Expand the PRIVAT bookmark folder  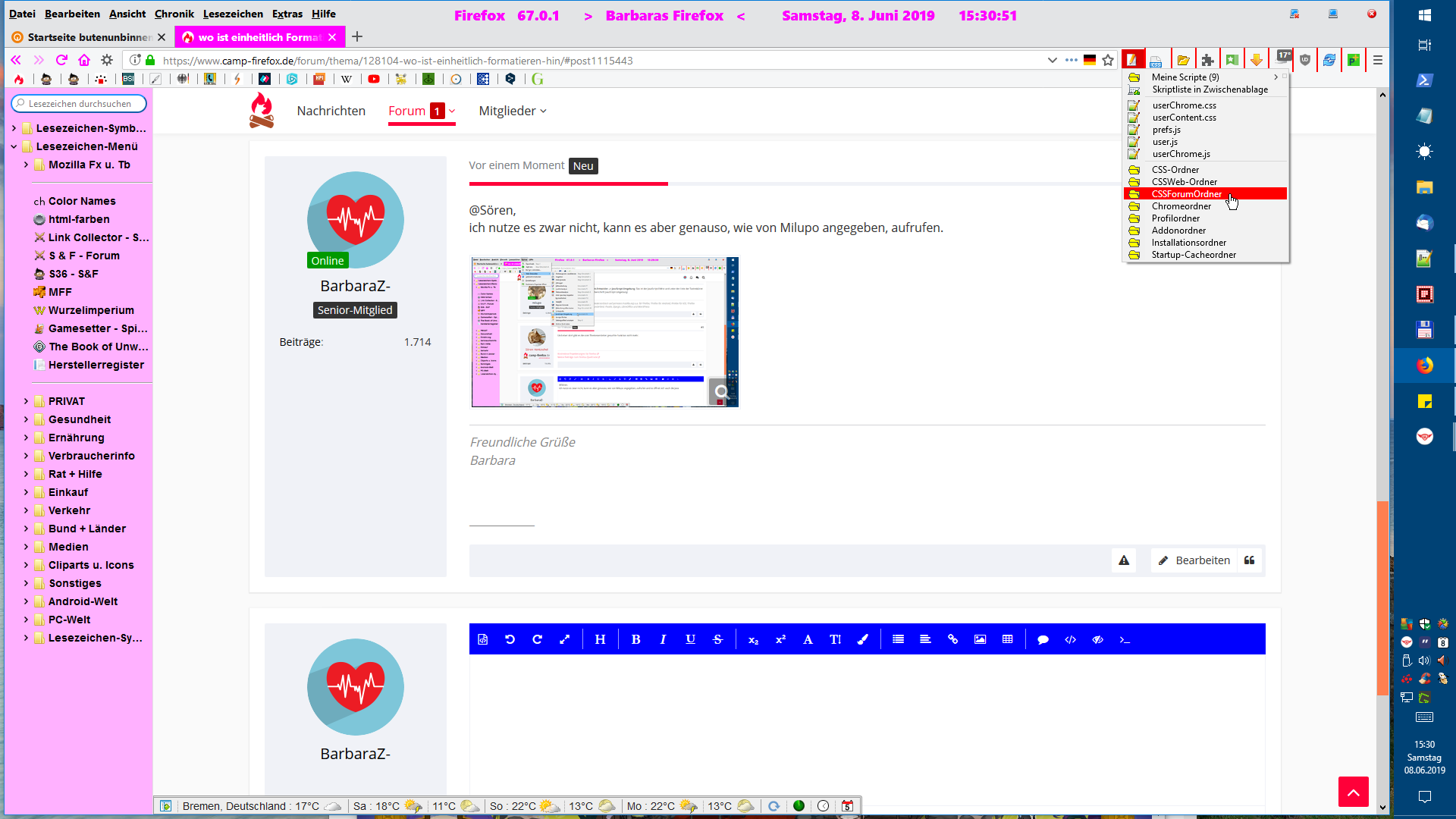26,401
